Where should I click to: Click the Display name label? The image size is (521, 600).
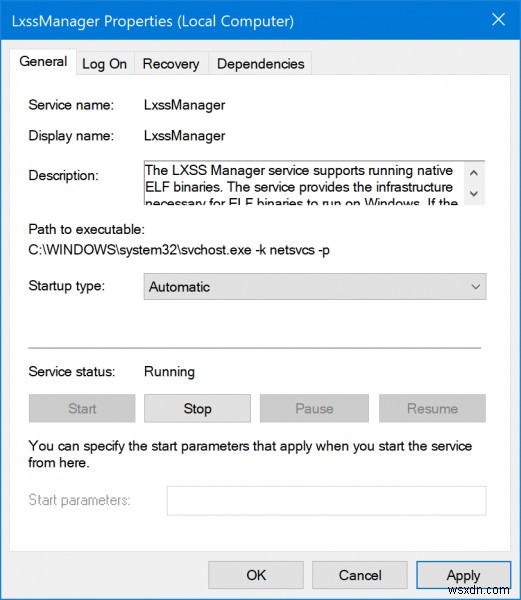(71, 135)
